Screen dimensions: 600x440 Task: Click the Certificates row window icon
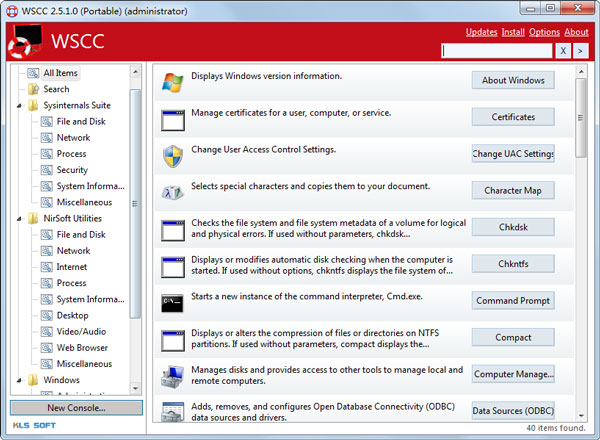[173, 120]
